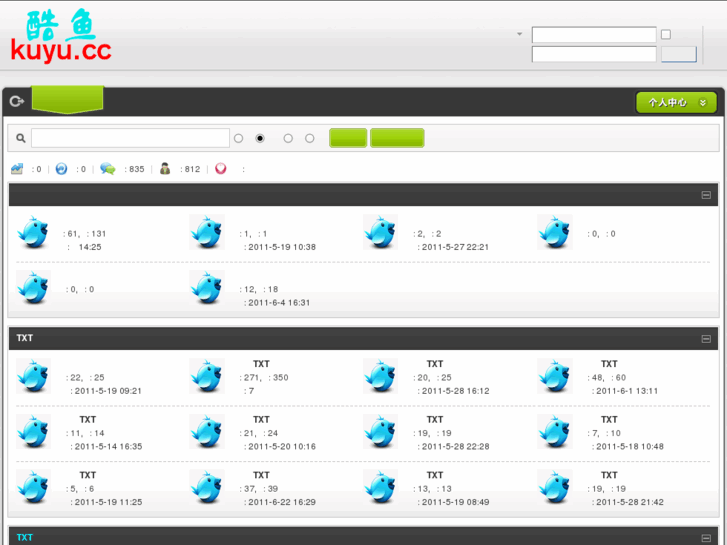Open bird icon forum dated 2011-5-28 21:42
The height and width of the screenshot is (545, 727).
(555, 487)
